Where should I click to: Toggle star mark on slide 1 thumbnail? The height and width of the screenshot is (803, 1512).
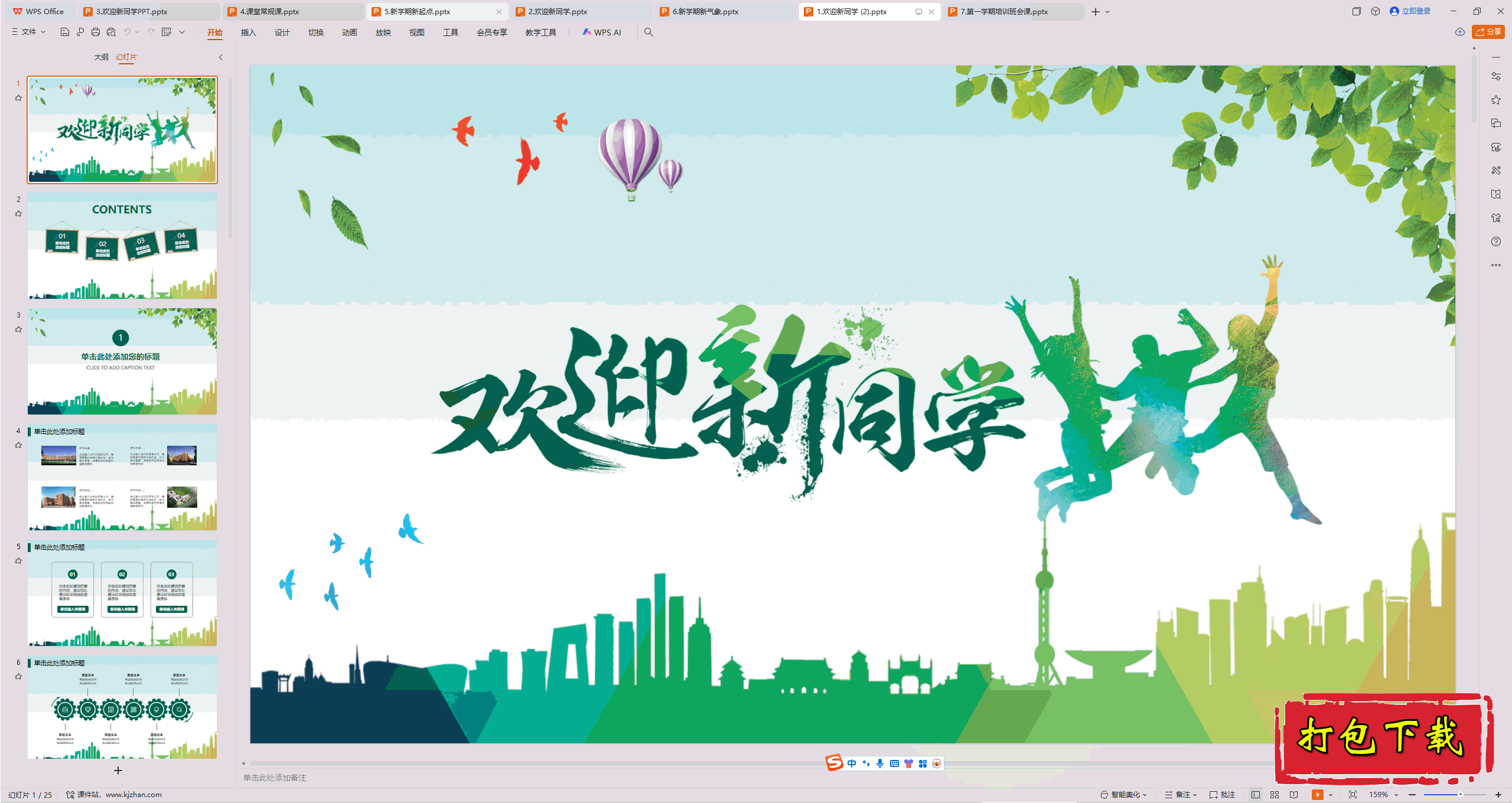pyautogui.click(x=18, y=98)
